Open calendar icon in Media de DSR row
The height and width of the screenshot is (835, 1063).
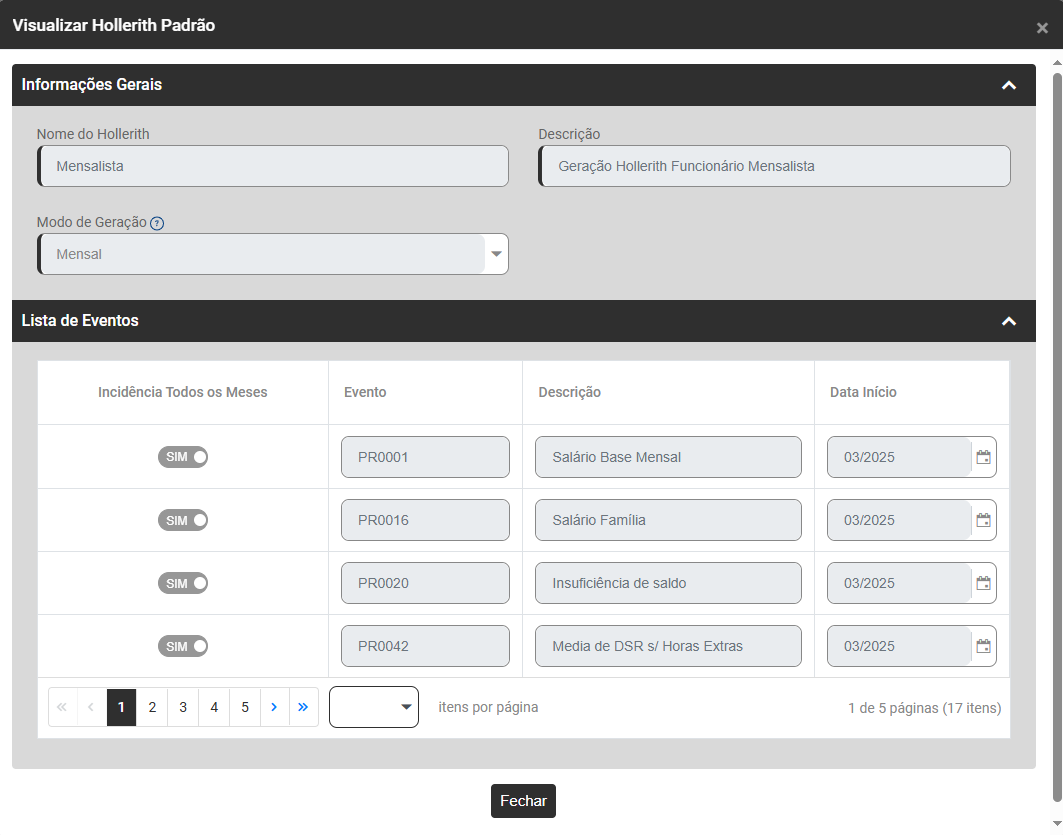coord(983,646)
